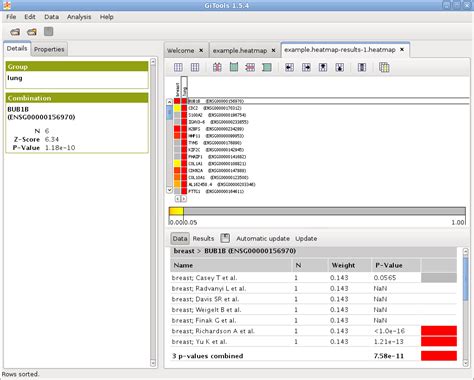
Task: Click the first grid selection icon in heatmap toolbar
Action: click(178, 68)
